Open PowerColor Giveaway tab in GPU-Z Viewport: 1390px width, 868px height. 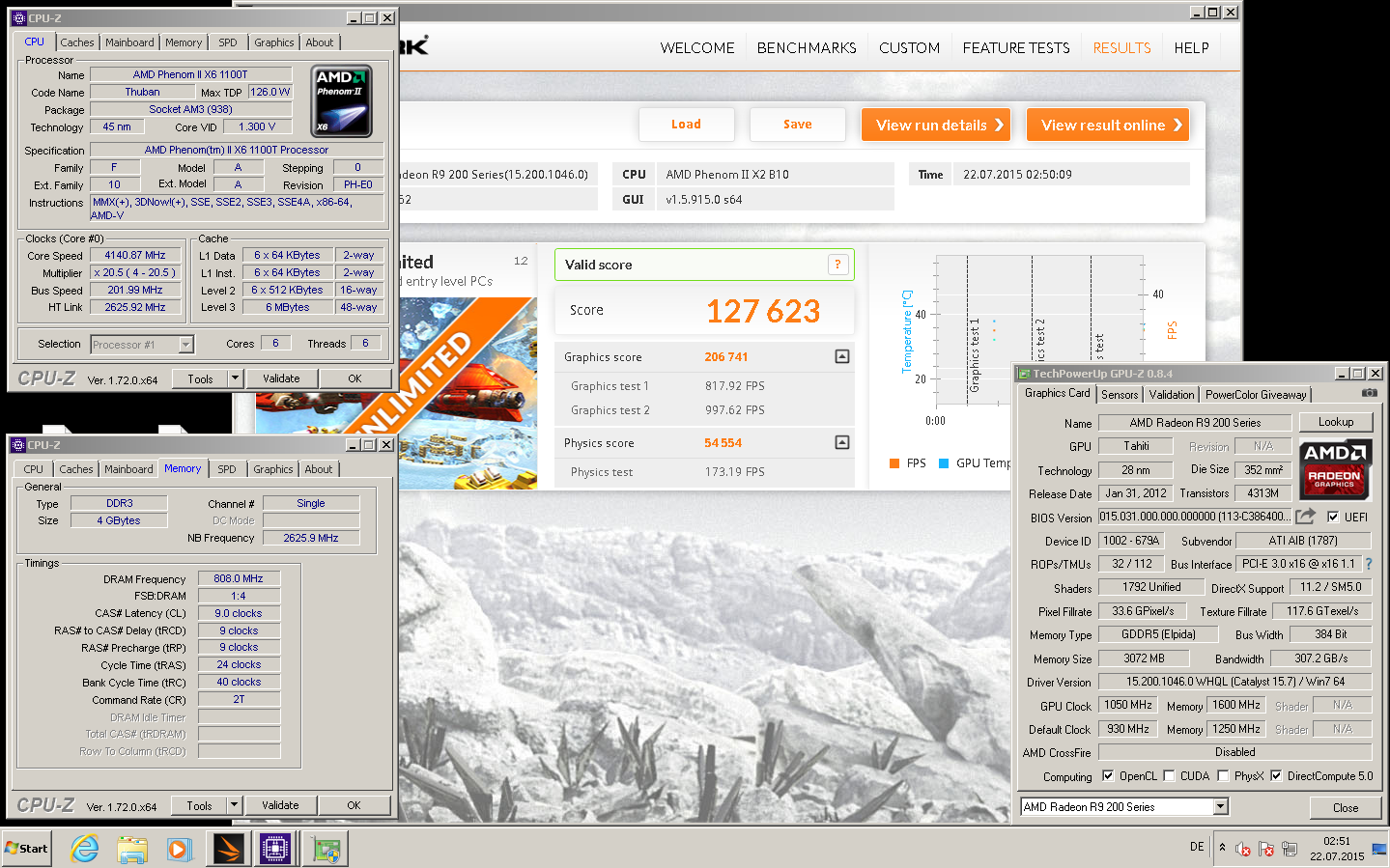click(x=1256, y=395)
